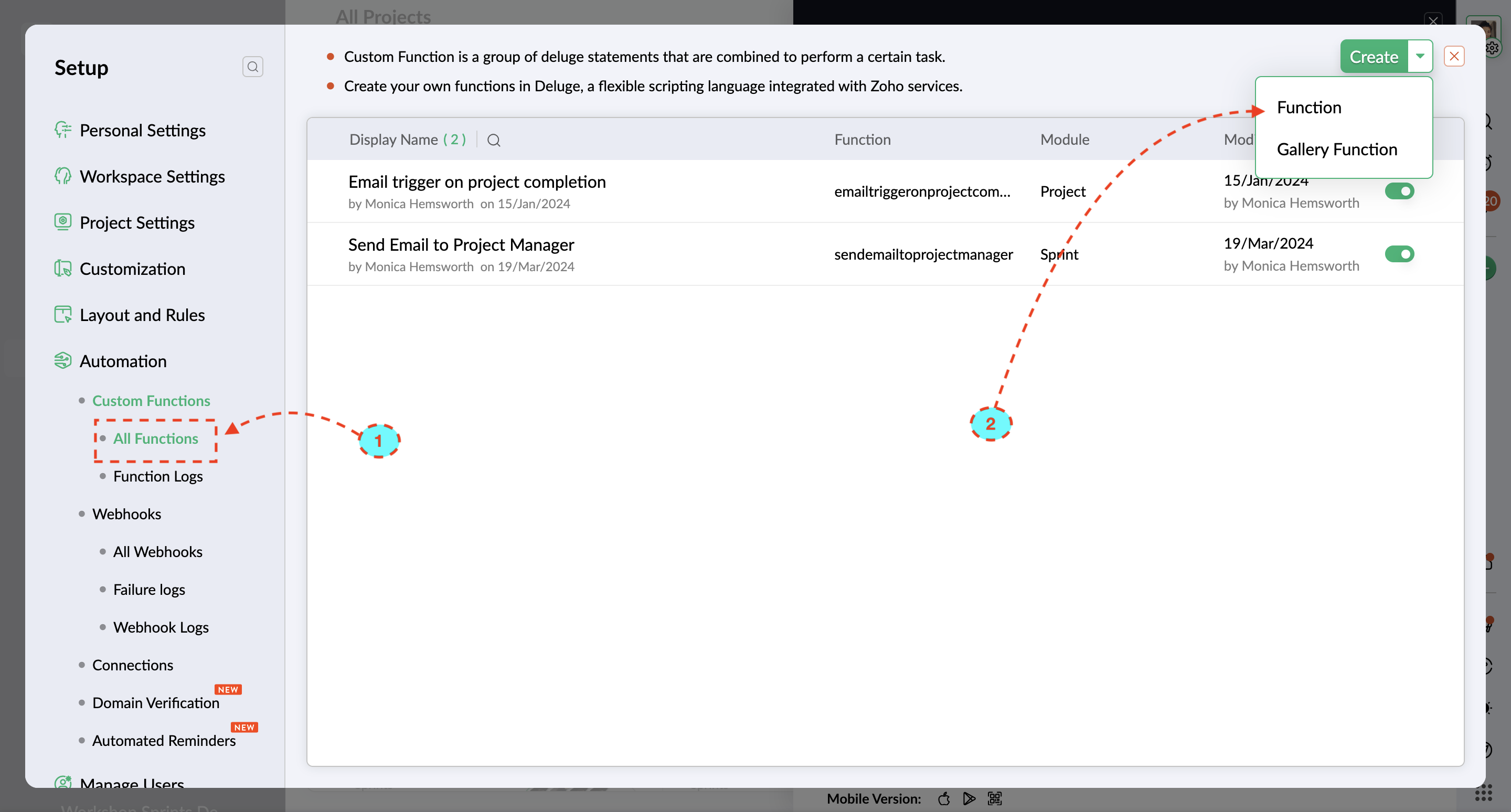1511x812 pixels.
Task: Open the All Webhooks page
Action: click(x=157, y=552)
